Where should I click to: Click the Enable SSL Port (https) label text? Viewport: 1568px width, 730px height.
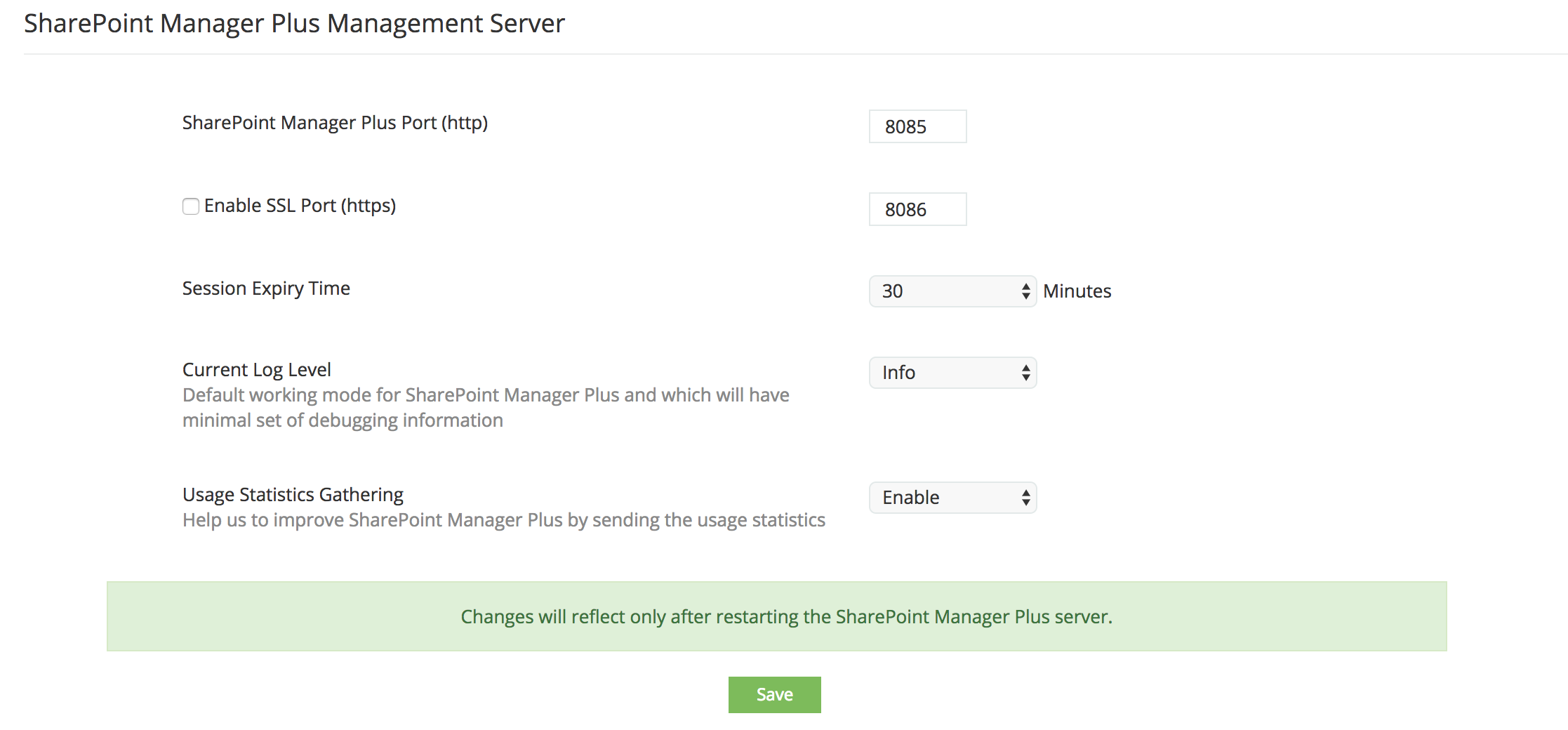click(x=300, y=206)
